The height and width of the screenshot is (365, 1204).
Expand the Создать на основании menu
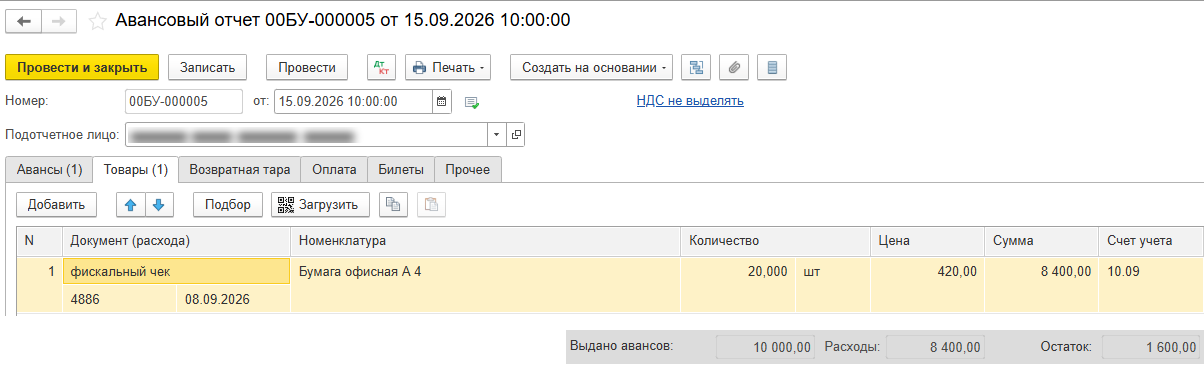591,67
